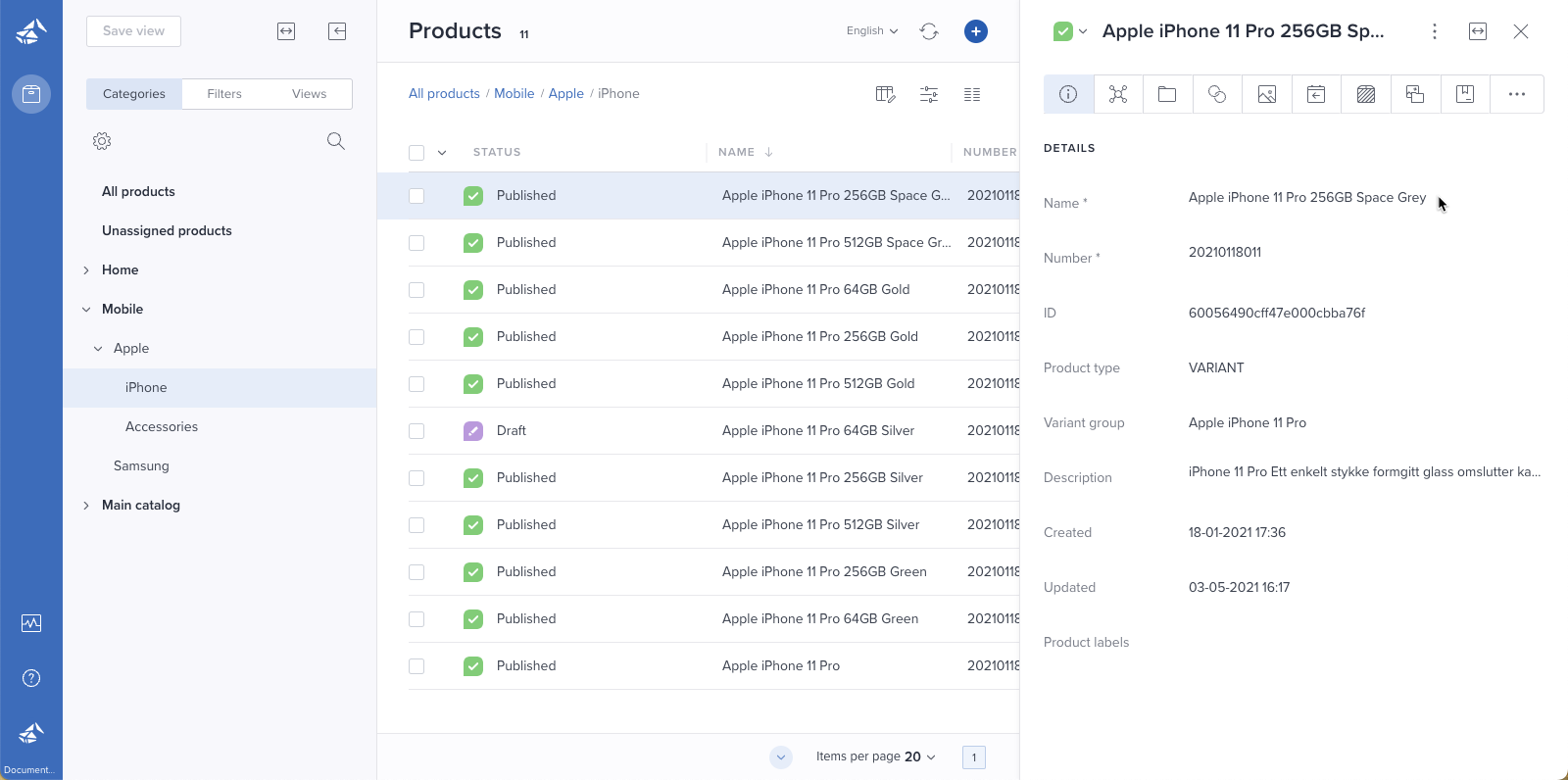
Task: Open the categories folder tab icon
Action: (x=1167, y=94)
